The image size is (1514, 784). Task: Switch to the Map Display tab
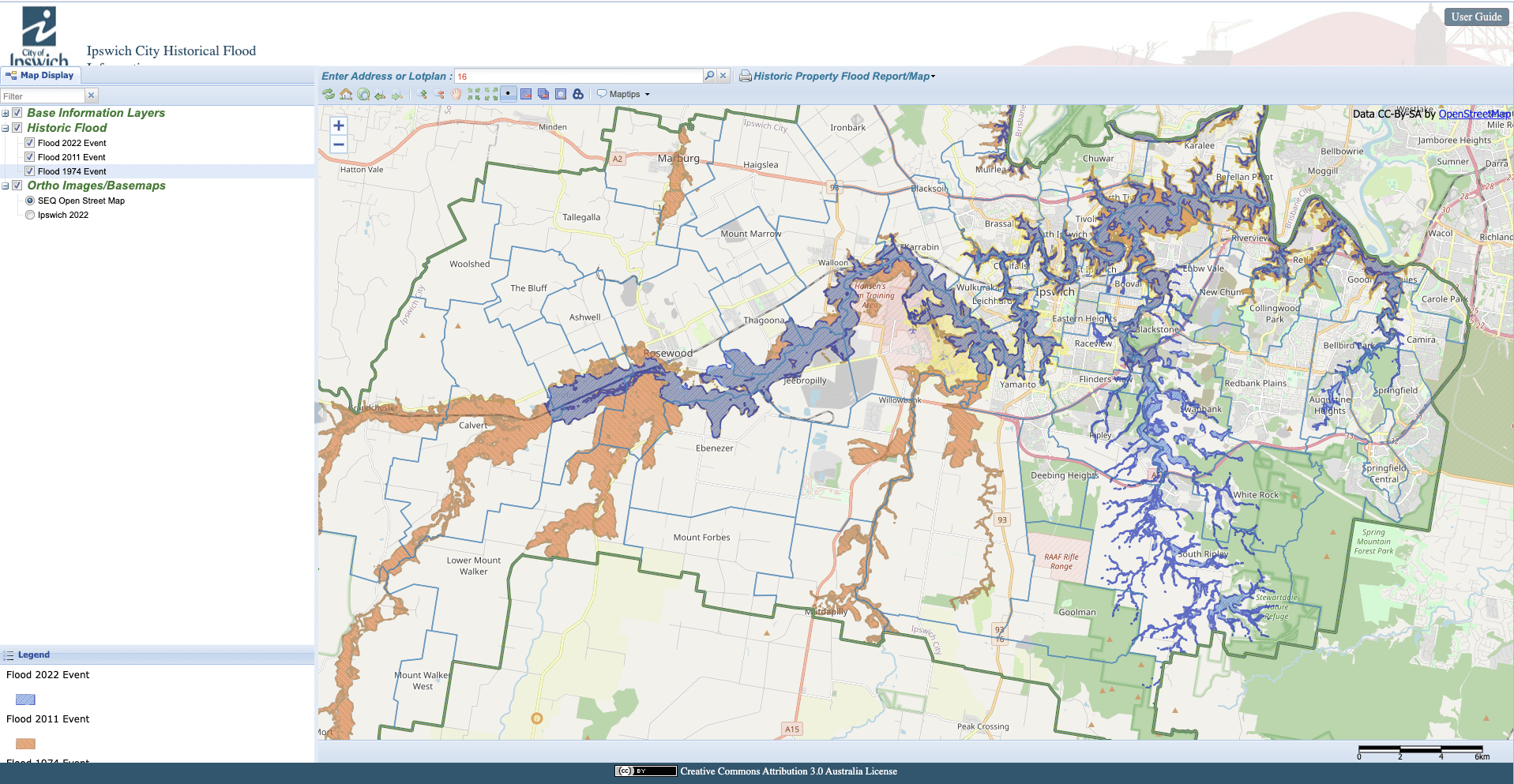click(40, 75)
